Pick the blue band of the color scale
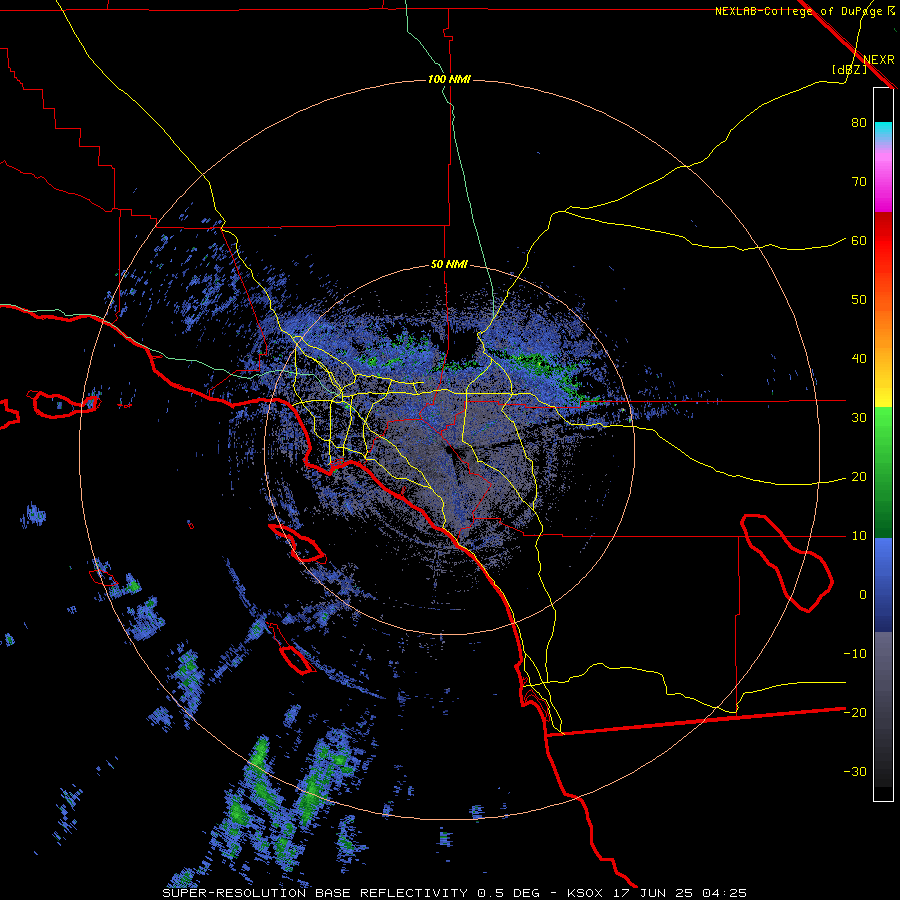 click(883, 584)
